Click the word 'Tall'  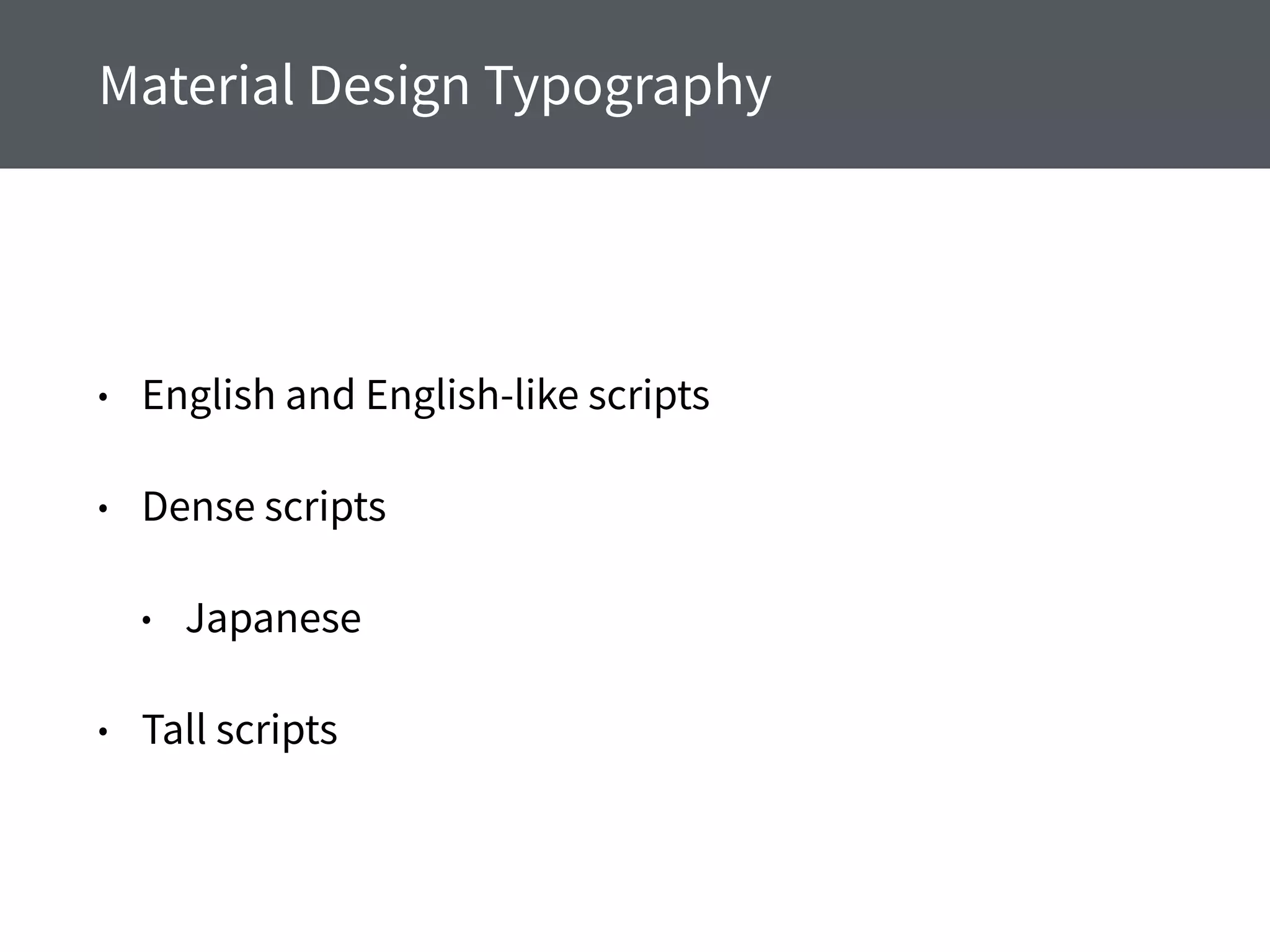tap(174, 729)
